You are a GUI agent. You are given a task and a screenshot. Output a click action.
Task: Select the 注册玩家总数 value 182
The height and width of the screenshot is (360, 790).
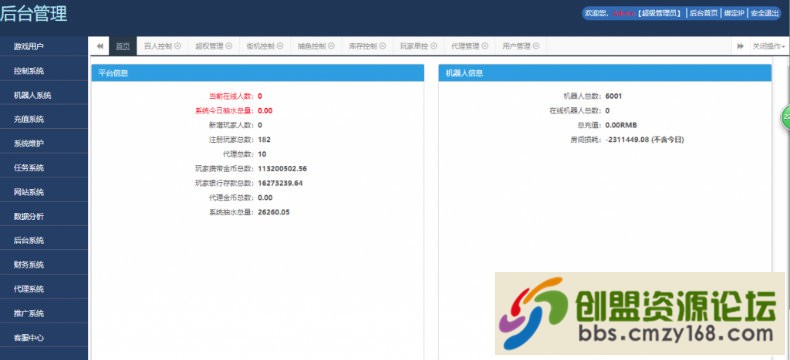[x=264, y=139]
